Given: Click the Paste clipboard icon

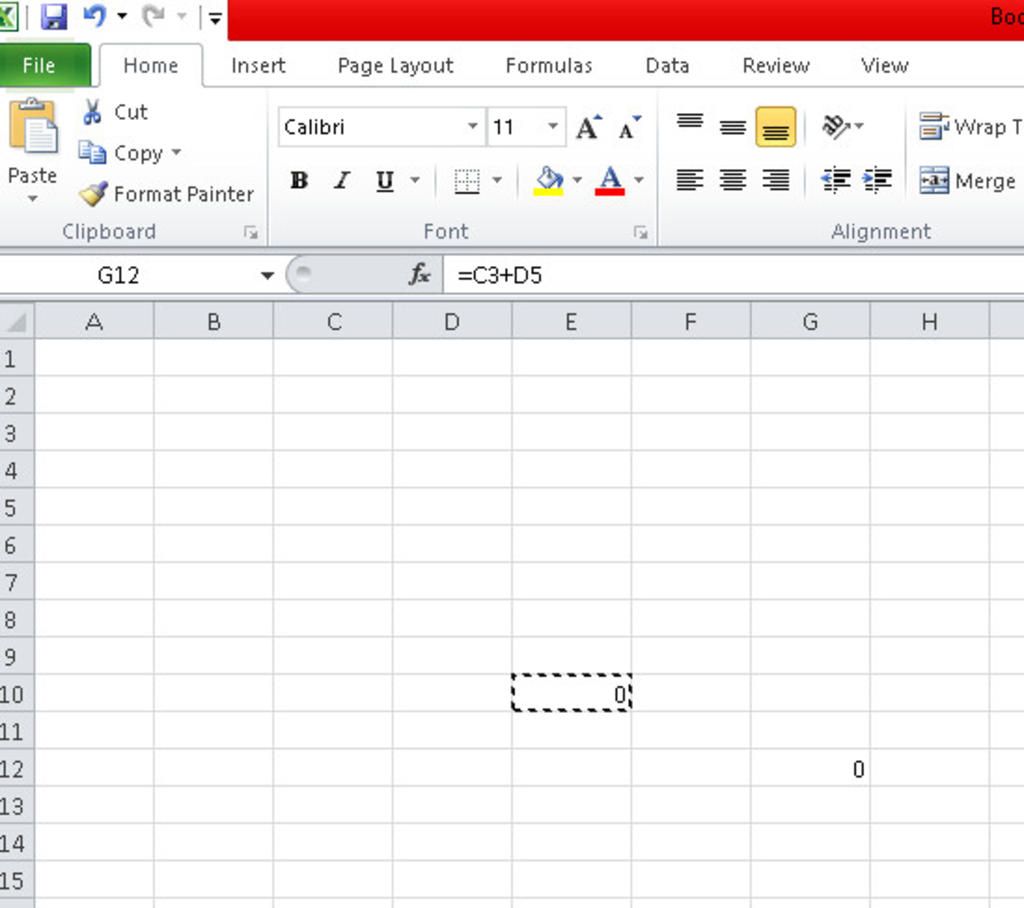Looking at the screenshot, I should point(33,126).
